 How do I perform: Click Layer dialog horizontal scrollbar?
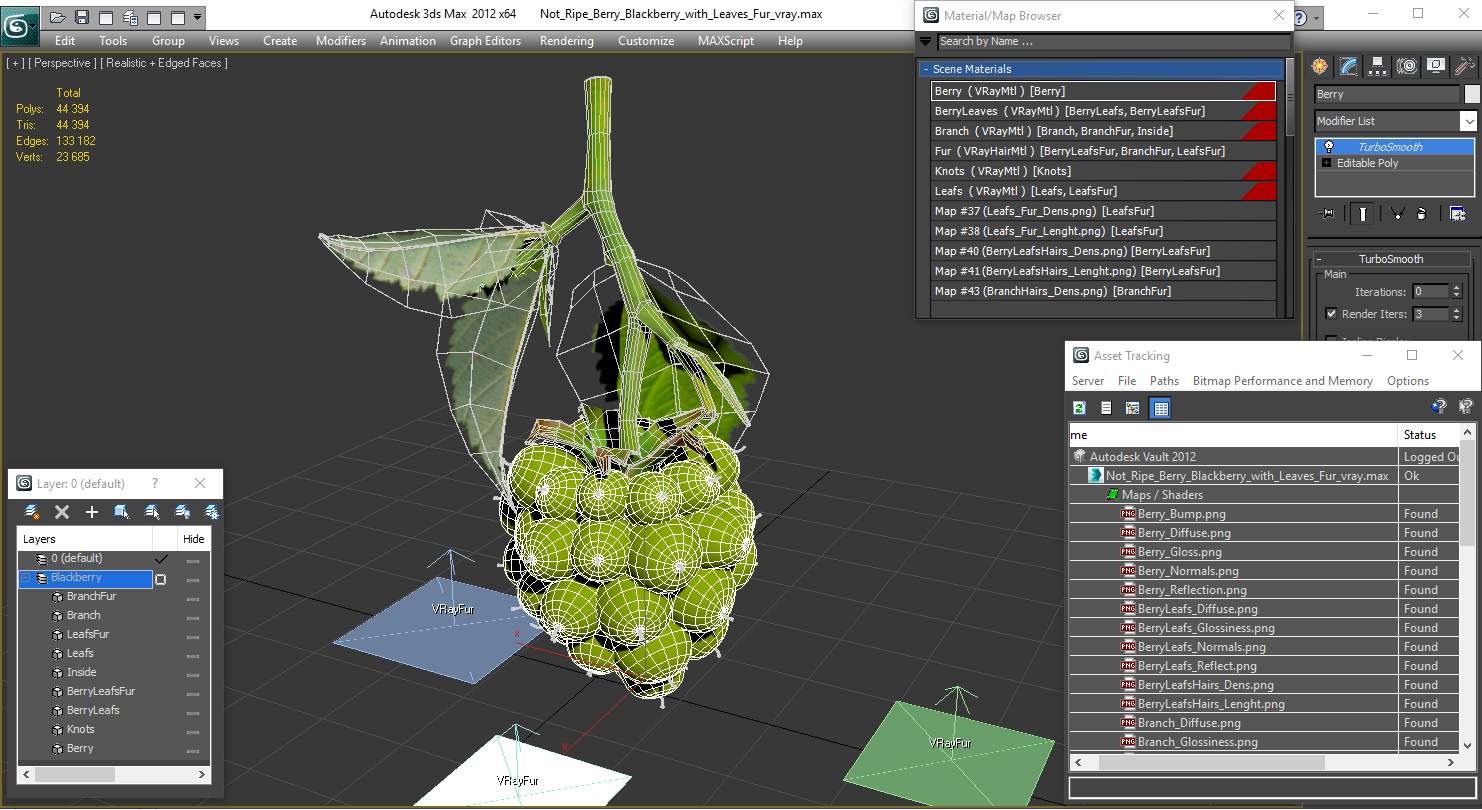pos(114,774)
